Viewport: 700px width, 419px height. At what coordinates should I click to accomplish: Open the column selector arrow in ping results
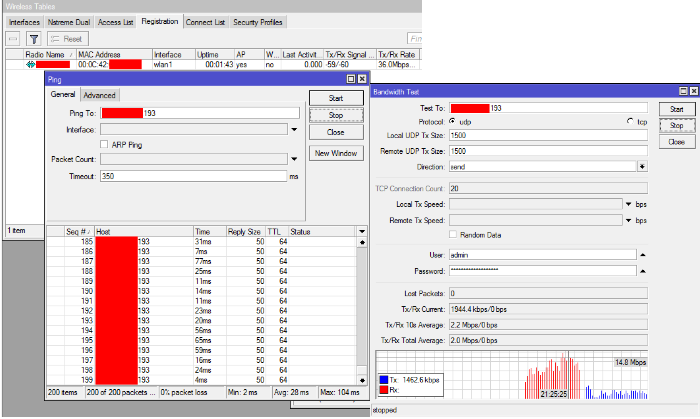click(x=362, y=232)
